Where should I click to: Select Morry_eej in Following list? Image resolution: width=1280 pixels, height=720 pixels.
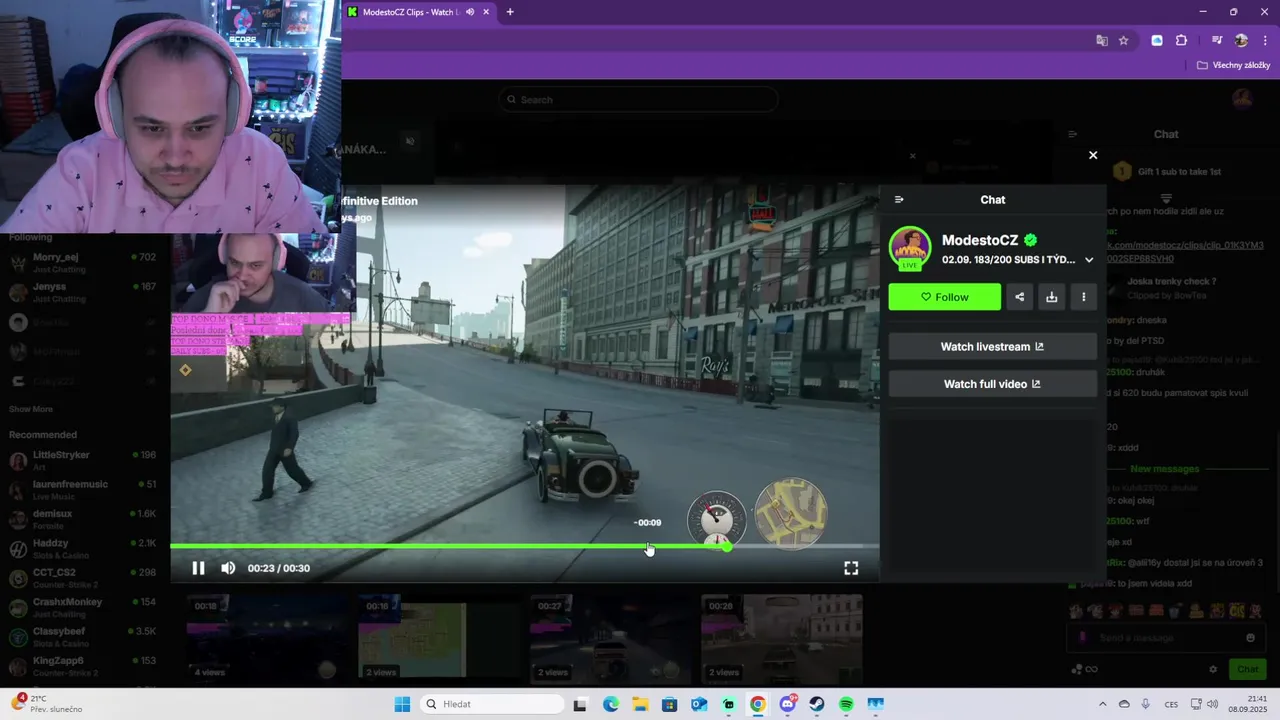click(82, 263)
